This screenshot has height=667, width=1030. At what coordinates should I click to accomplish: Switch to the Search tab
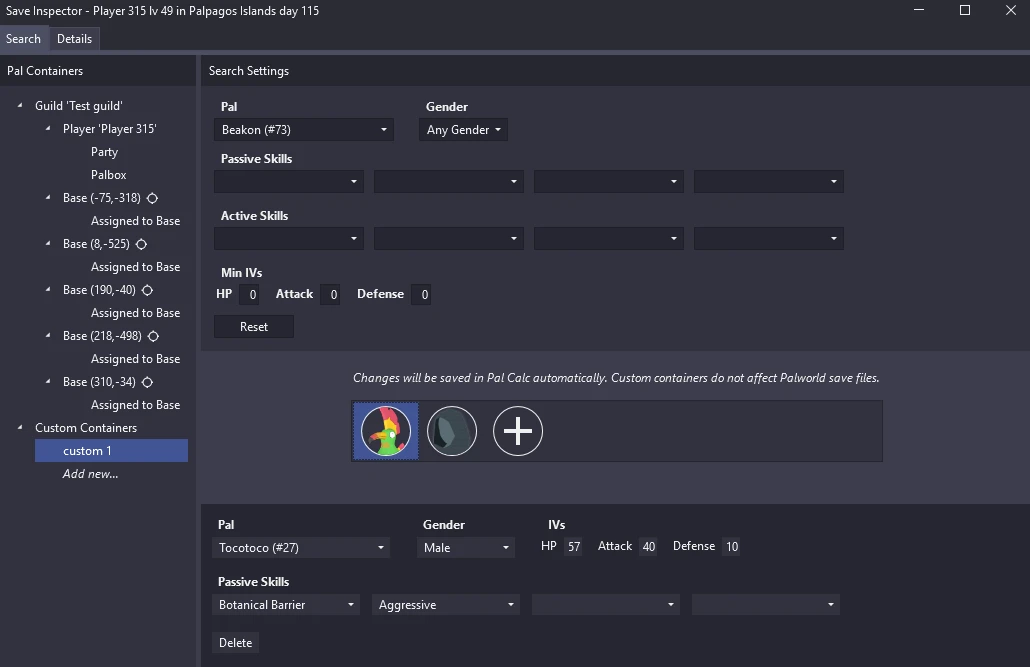(24, 39)
